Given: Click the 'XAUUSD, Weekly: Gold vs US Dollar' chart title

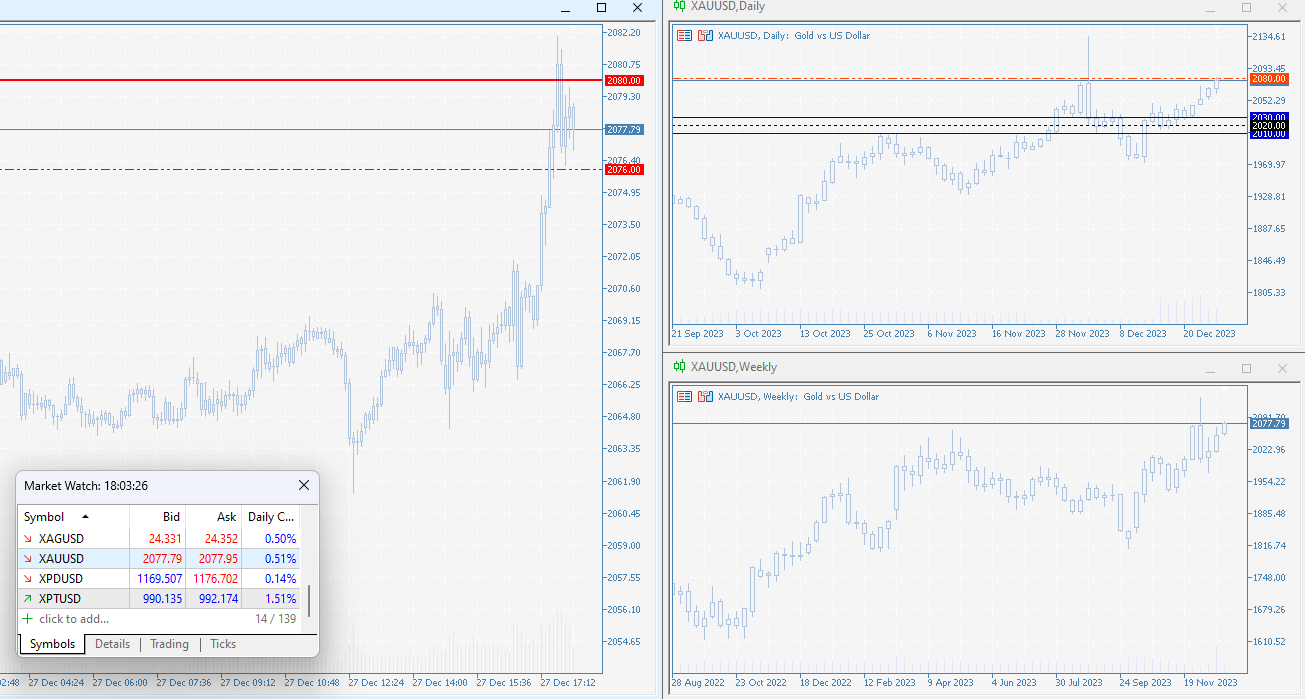Looking at the screenshot, I should tap(799, 397).
